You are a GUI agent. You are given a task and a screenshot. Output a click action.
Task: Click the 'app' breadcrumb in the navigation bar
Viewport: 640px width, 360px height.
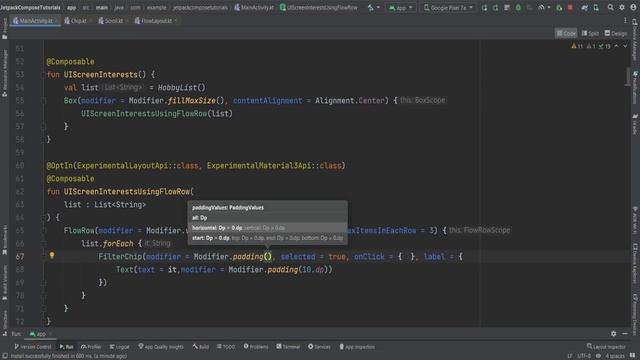pyautogui.click(x=71, y=7)
